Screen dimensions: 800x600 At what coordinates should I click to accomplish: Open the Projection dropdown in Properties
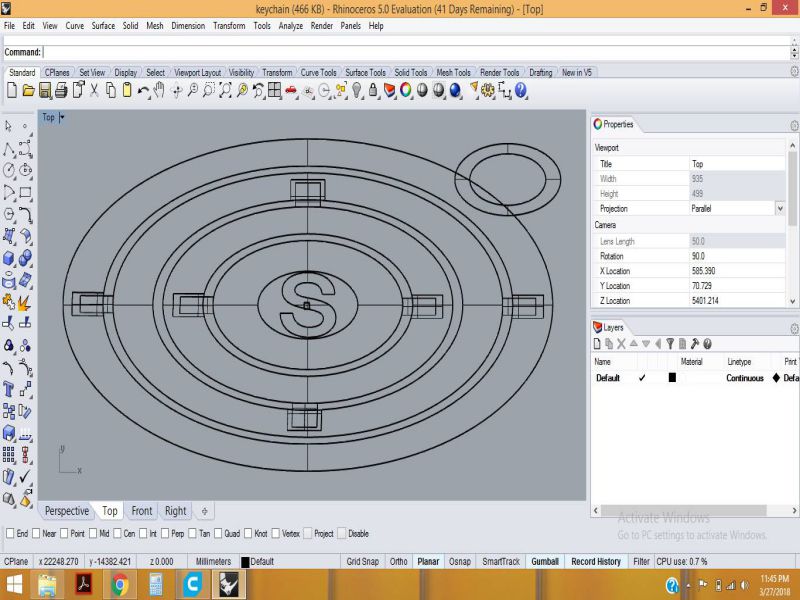pyautogui.click(x=780, y=208)
